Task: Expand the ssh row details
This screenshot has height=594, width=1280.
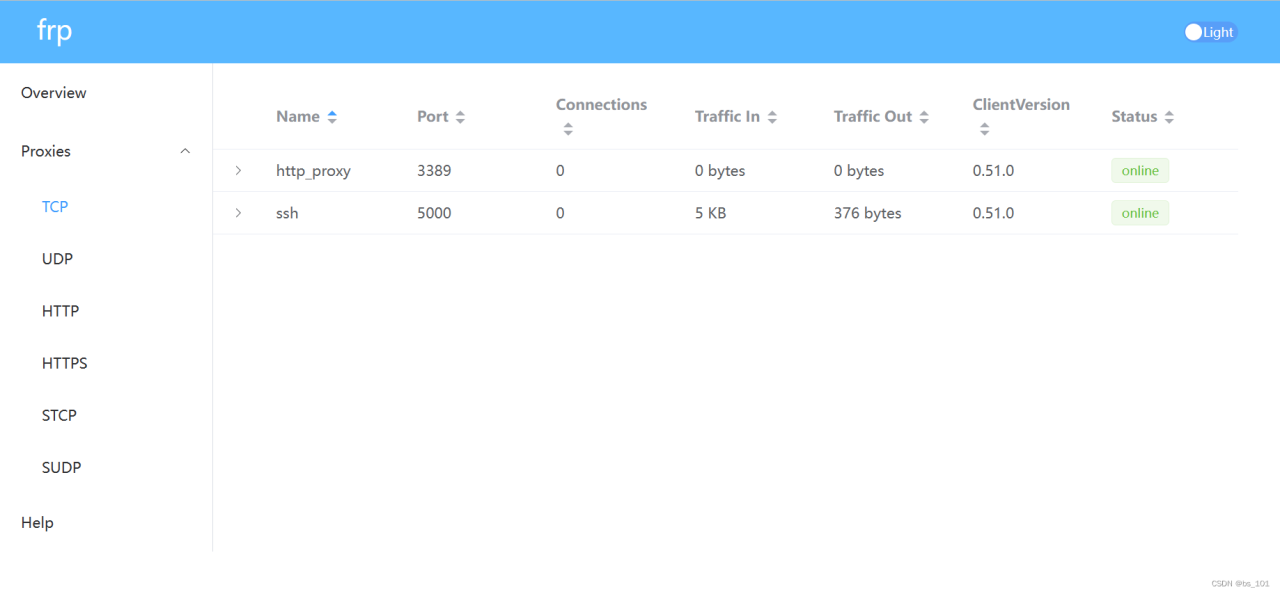Action: (x=238, y=213)
